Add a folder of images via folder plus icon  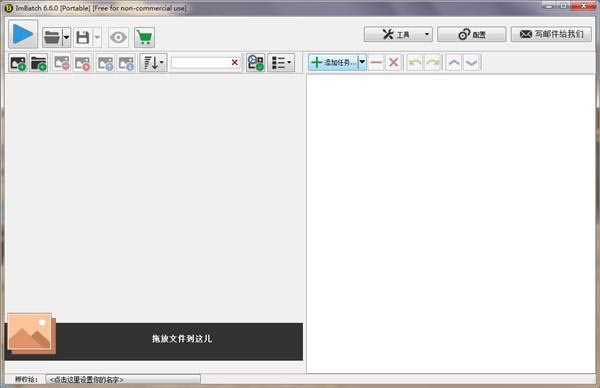pyautogui.click(x=39, y=63)
